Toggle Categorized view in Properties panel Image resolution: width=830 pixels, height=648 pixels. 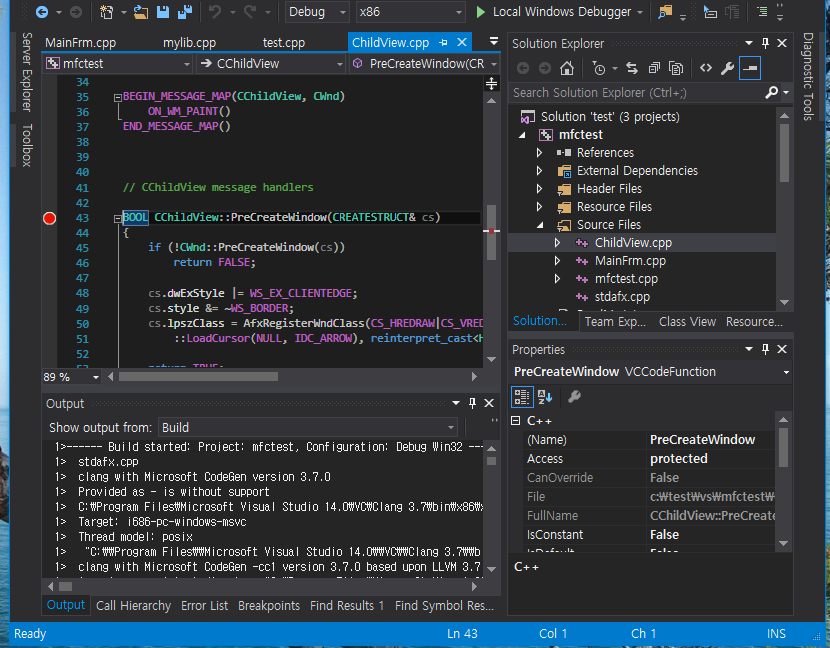coord(522,397)
